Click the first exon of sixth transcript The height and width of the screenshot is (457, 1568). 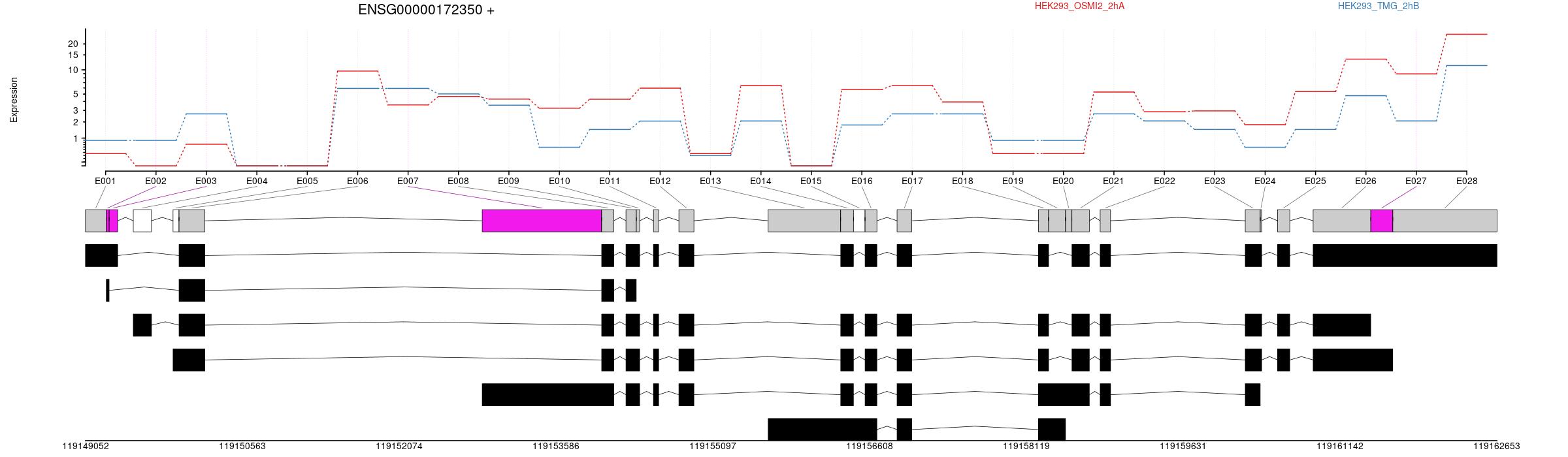pos(822,430)
